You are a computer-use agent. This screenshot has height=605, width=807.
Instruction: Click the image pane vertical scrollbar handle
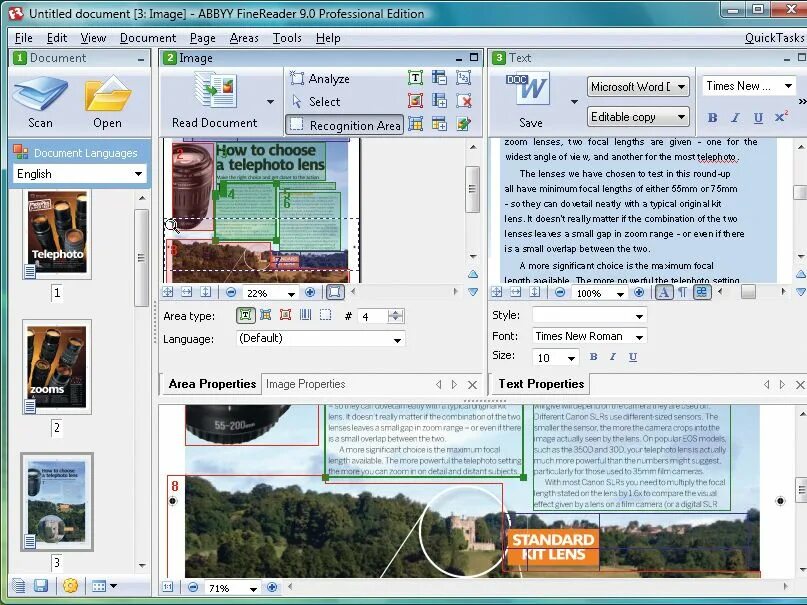click(472, 189)
